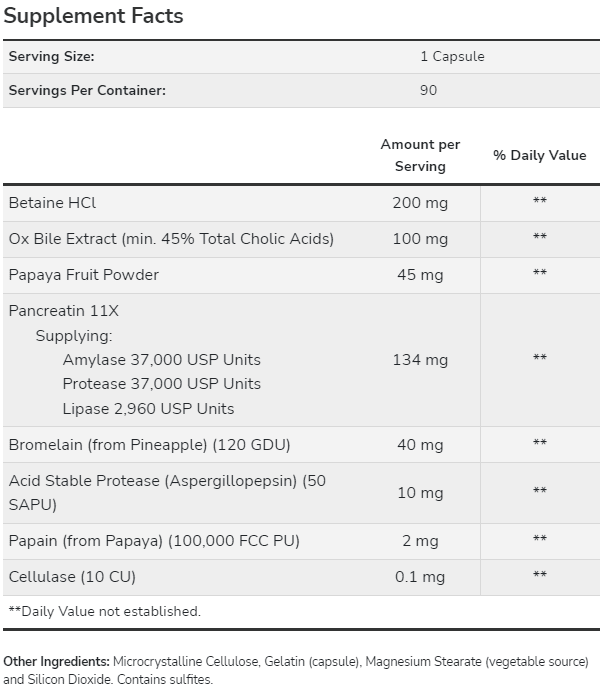Image resolution: width=602 pixels, height=694 pixels.
Task: Click the Supplement Facts heading
Action: coord(93,16)
